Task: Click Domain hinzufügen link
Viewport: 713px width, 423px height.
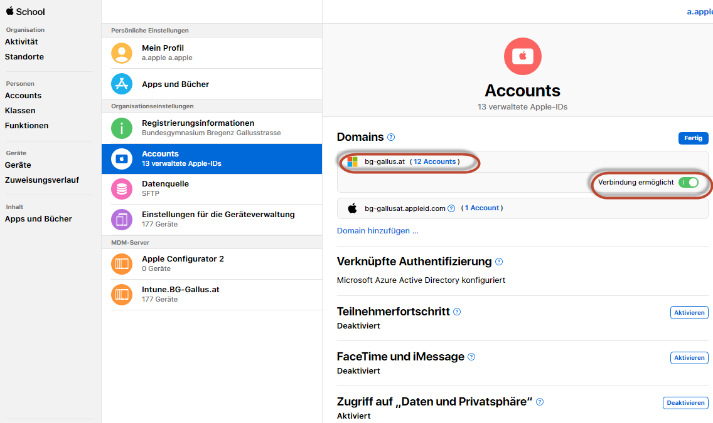Action: pos(377,231)
